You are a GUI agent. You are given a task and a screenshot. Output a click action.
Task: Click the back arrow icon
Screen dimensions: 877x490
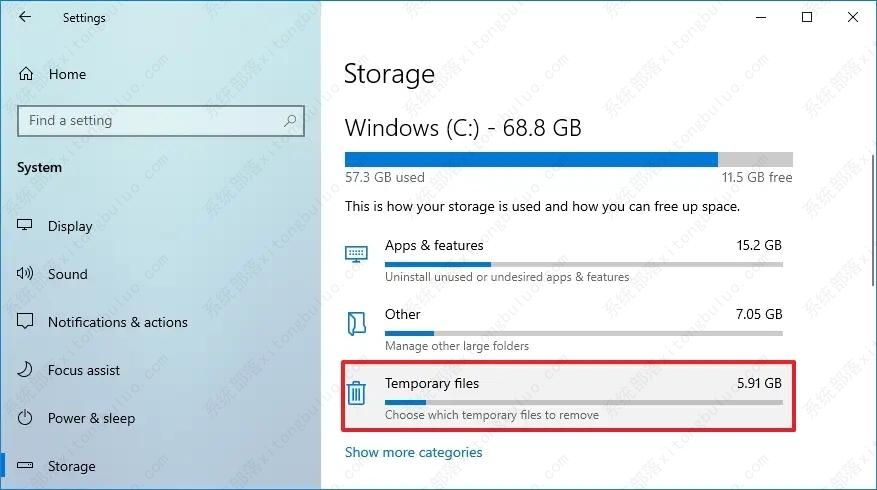pos(25,17)
